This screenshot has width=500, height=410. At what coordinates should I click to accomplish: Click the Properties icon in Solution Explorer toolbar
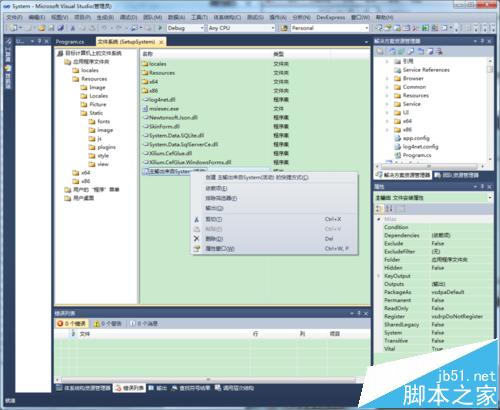pyautogui.click(x=380, y=51)
